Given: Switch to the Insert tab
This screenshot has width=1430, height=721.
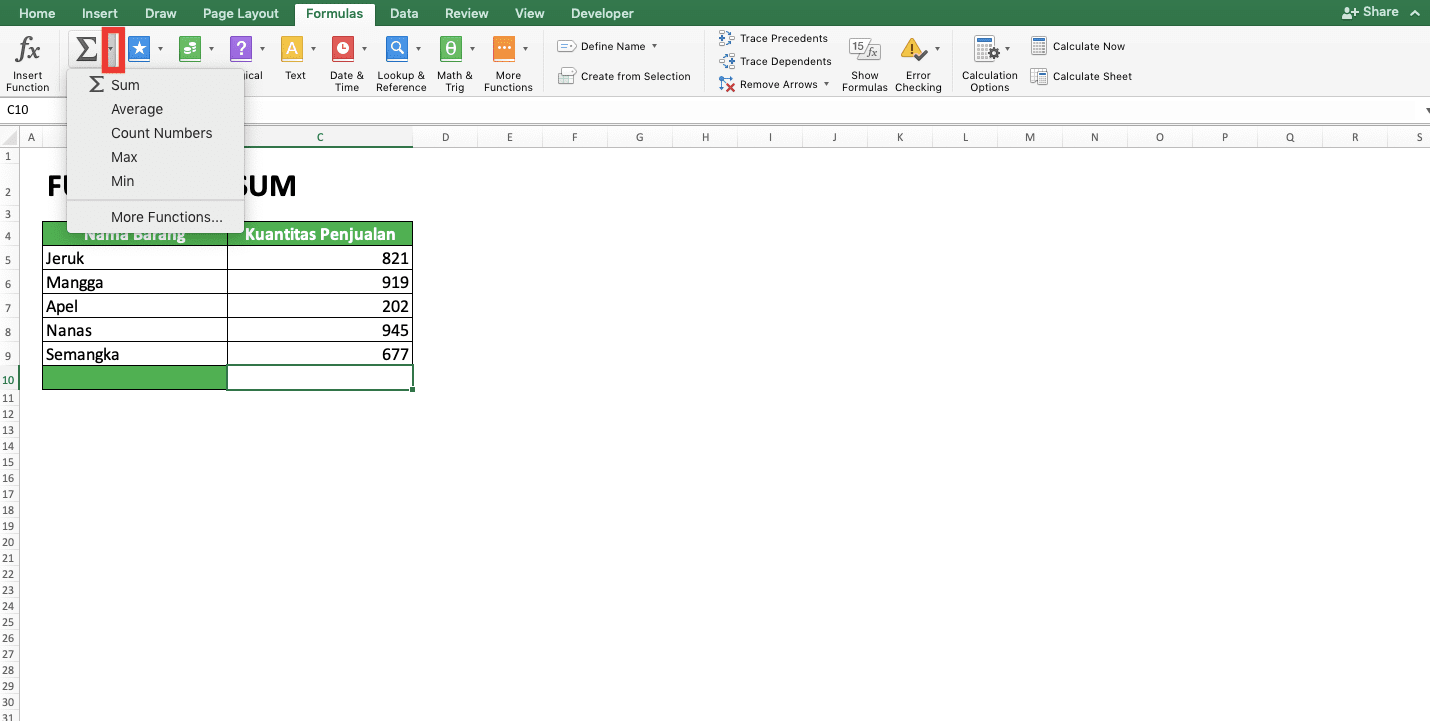Looking at the screenshot, I should [x=100, y=13].
